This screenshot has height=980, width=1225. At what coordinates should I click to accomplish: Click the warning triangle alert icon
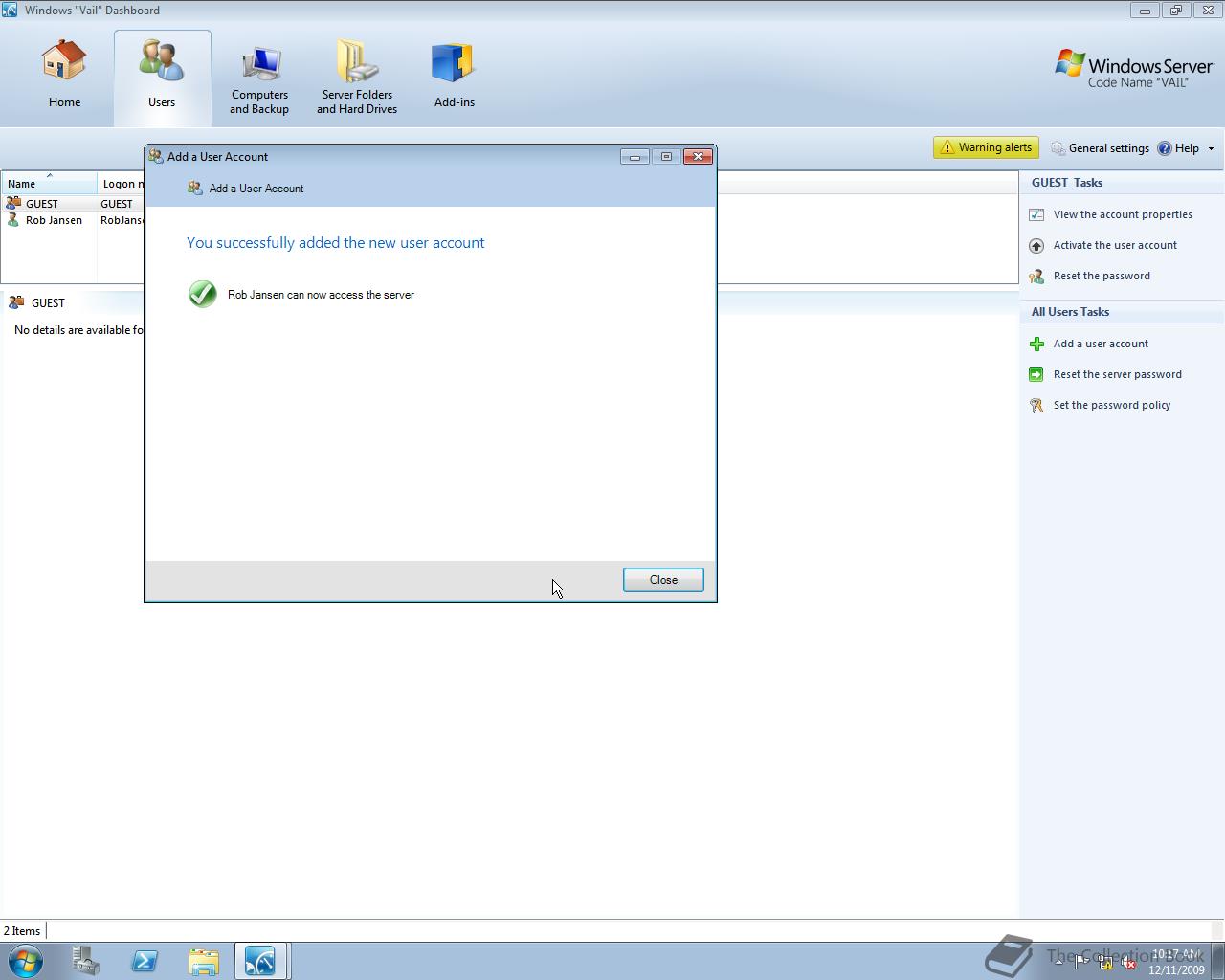tap(947, 147)
